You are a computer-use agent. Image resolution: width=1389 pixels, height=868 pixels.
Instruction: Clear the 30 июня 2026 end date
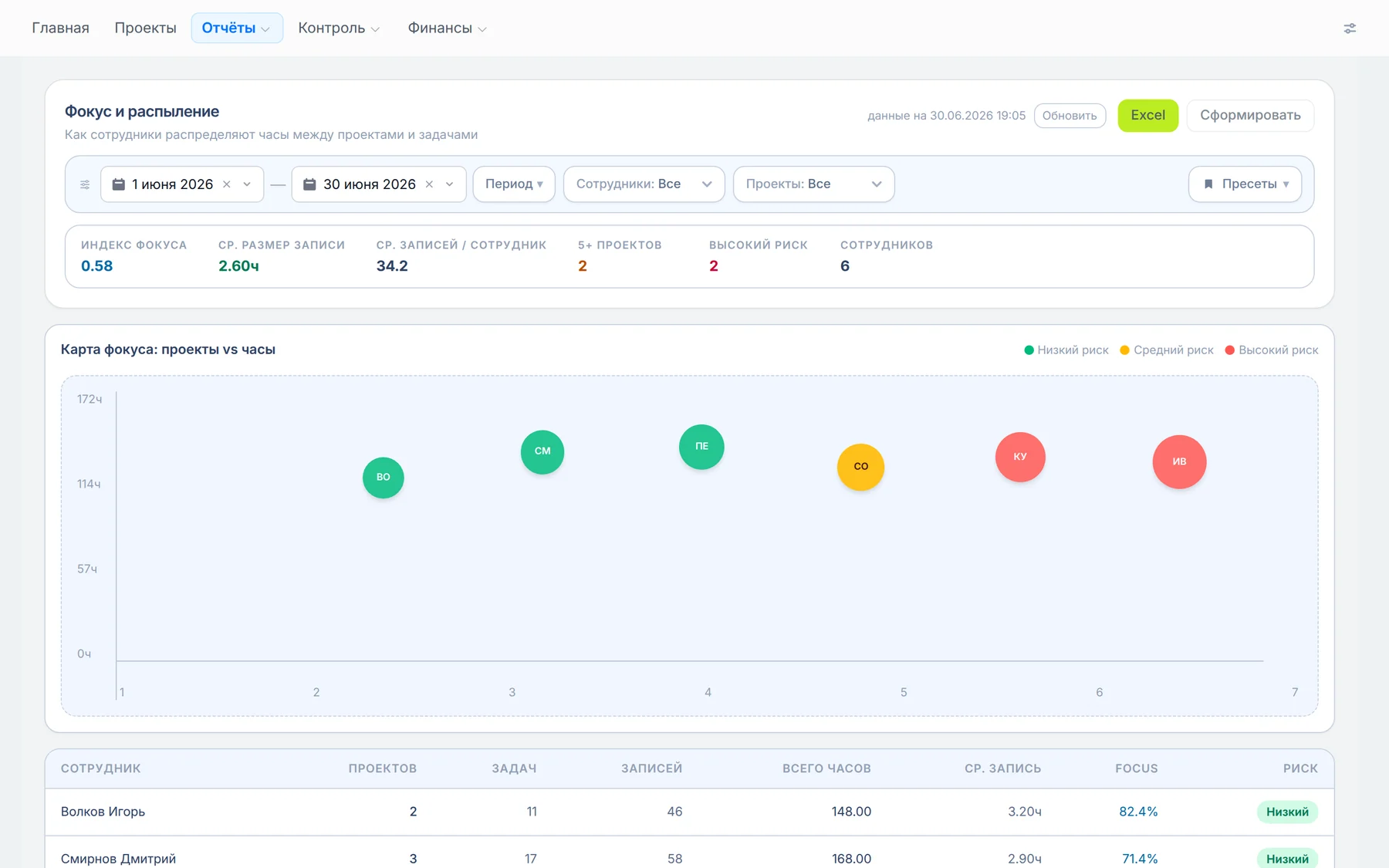point(429,184)
